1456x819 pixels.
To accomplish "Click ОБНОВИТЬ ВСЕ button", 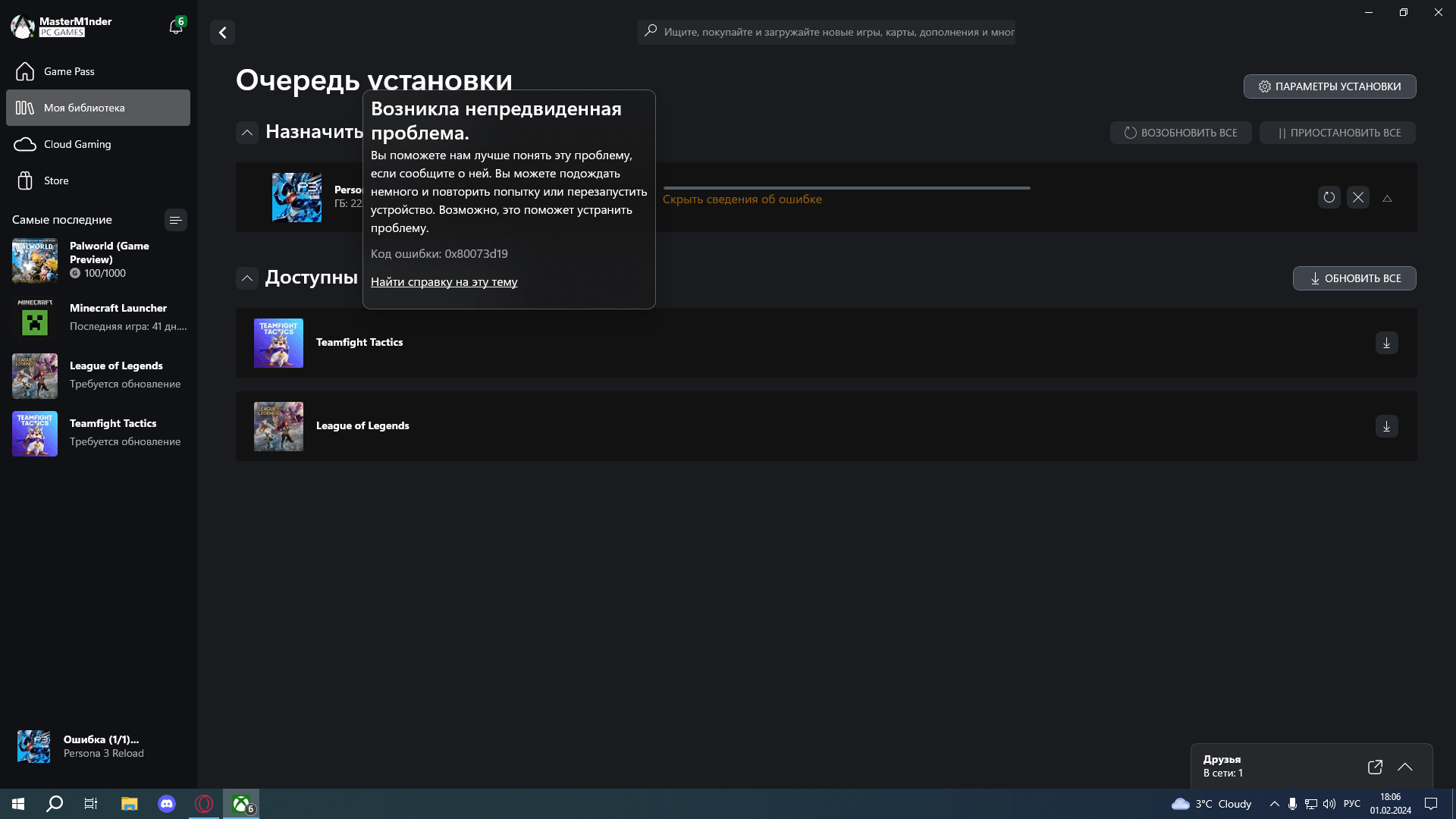I will pos(1354,278).
